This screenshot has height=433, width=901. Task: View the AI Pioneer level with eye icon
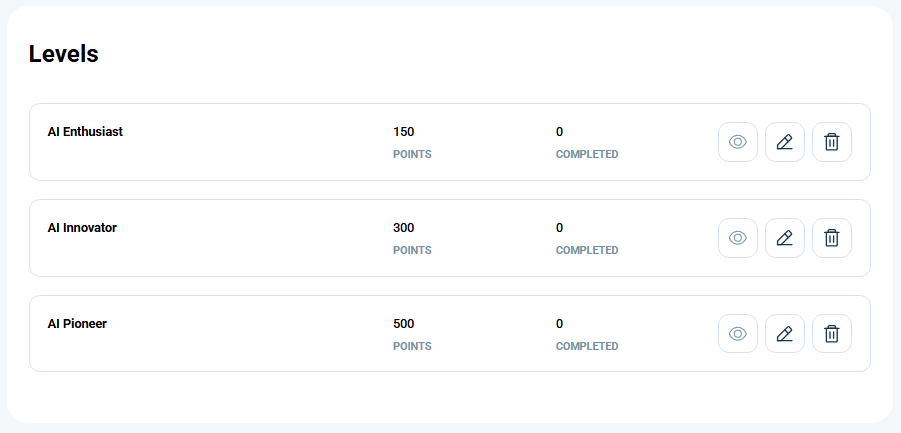click(x=738, y=334)
